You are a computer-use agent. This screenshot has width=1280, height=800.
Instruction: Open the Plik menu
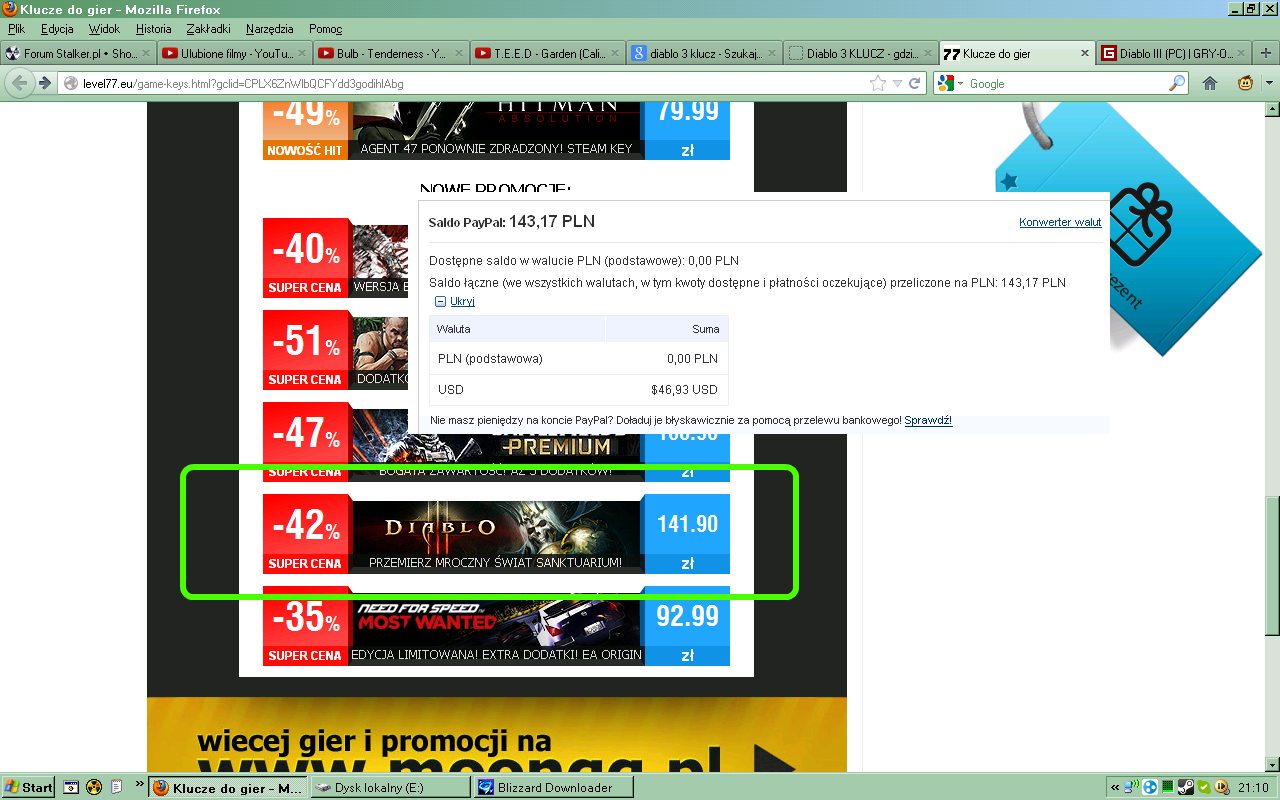click(16, 29)
